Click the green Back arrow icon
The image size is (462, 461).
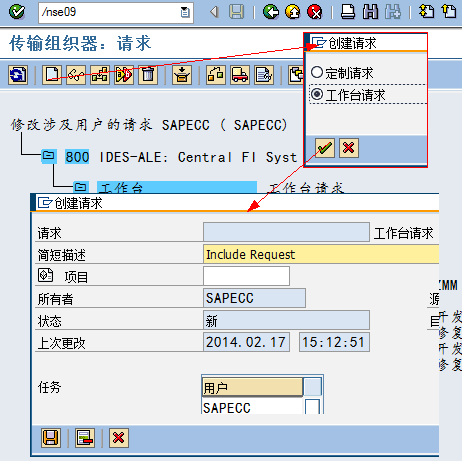(x=271, y=12)
